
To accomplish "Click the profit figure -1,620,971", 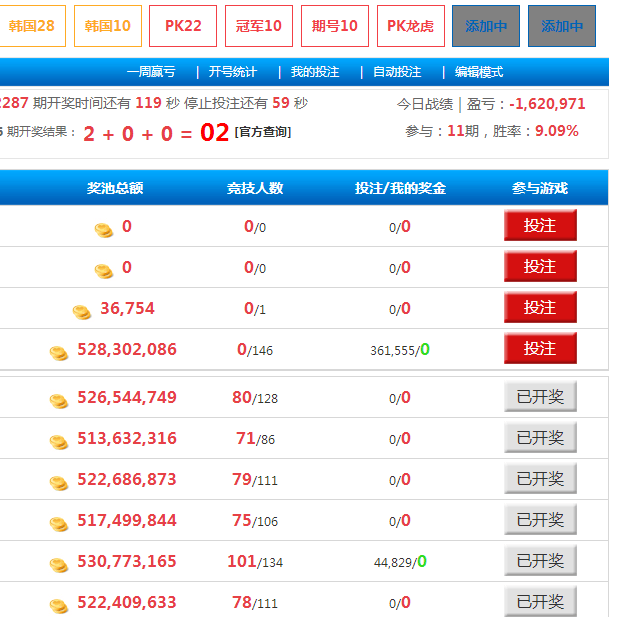I will pos(547,104).
